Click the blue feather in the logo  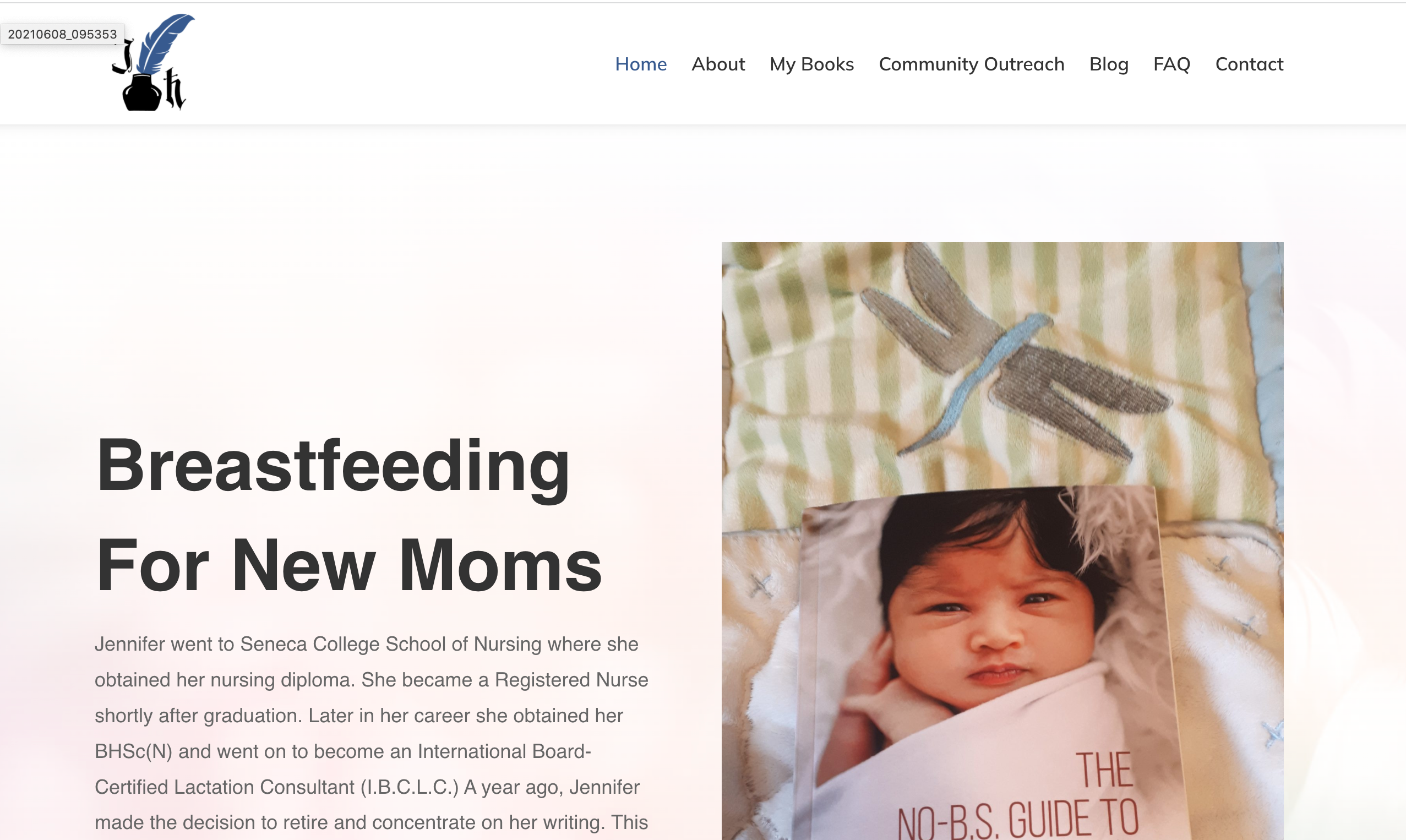[x=165, y=42]
